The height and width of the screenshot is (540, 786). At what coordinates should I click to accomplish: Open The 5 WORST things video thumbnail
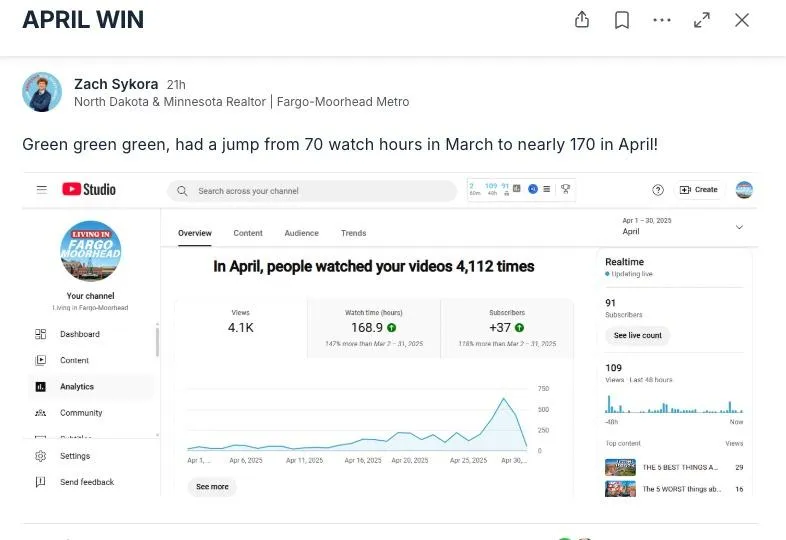pyautogui.click(x=620, y=489)
